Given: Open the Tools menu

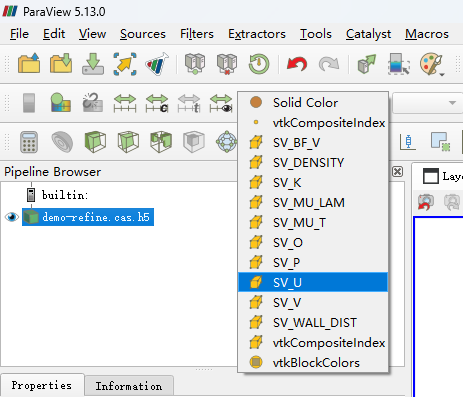Looking at the screenshot, I should coord(316,34).
